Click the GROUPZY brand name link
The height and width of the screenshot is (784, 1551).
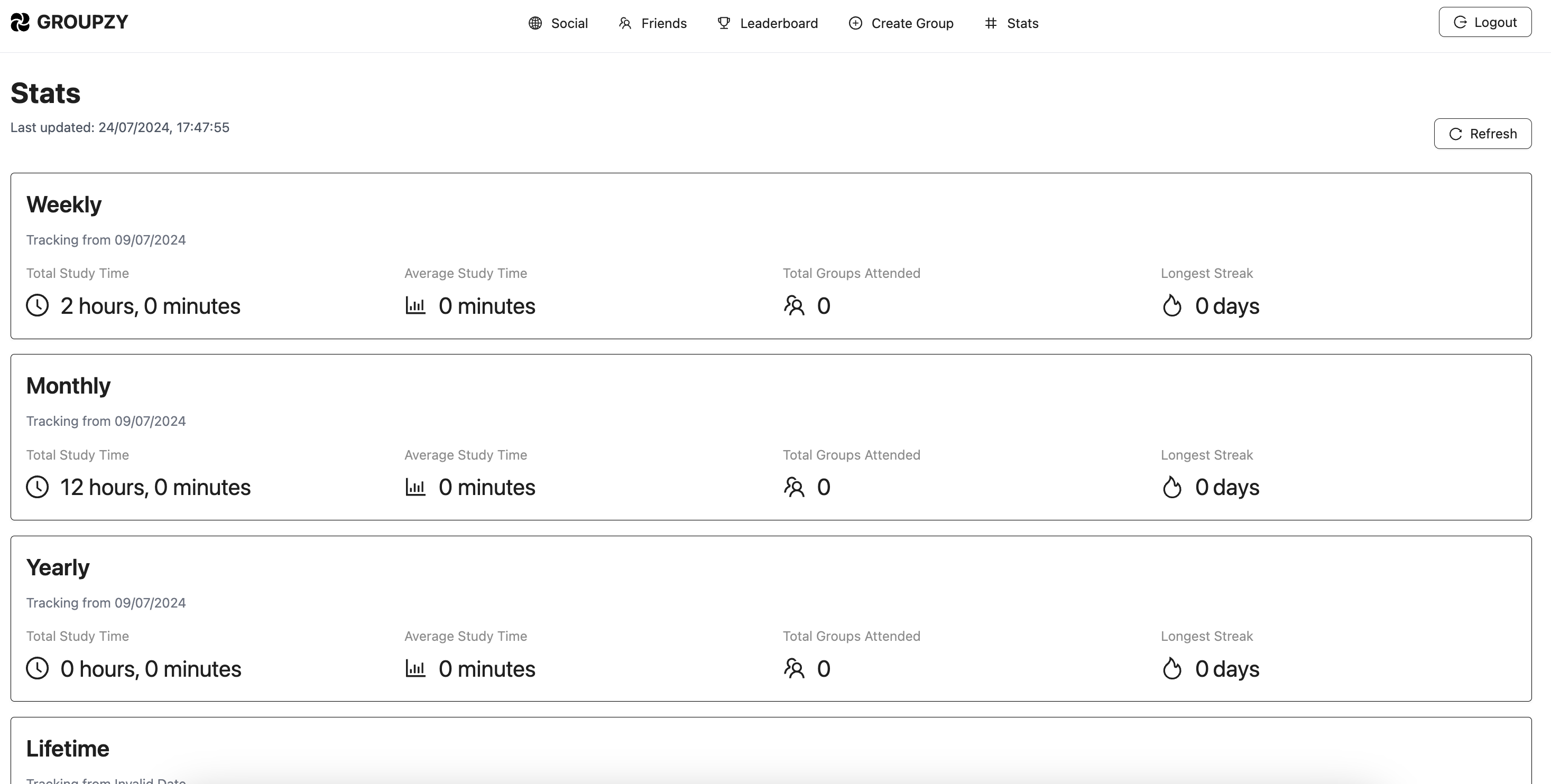click(x=82, y=22)
